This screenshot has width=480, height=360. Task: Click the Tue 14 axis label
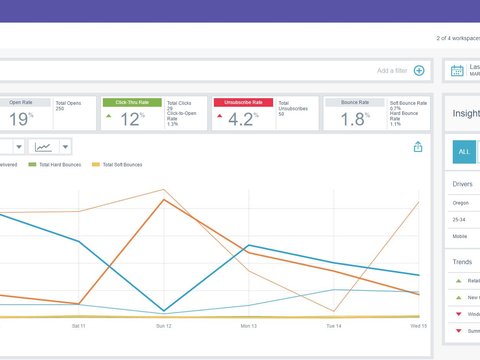pyautogui.click(x=334, y=326)
